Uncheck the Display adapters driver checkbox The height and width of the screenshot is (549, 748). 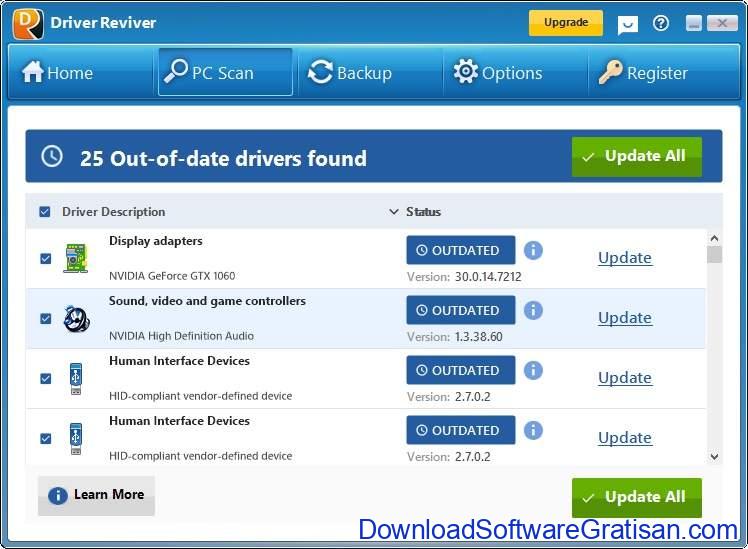coord(46,259)
